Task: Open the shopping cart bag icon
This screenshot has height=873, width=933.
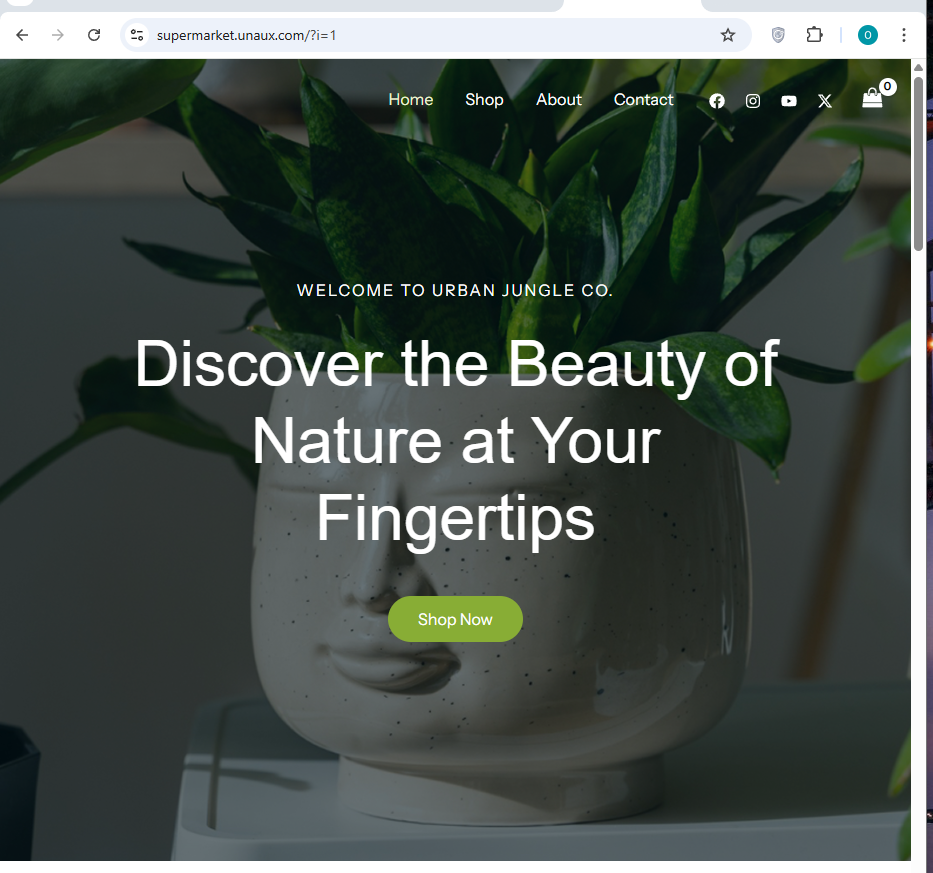Action: coord(872,98)
